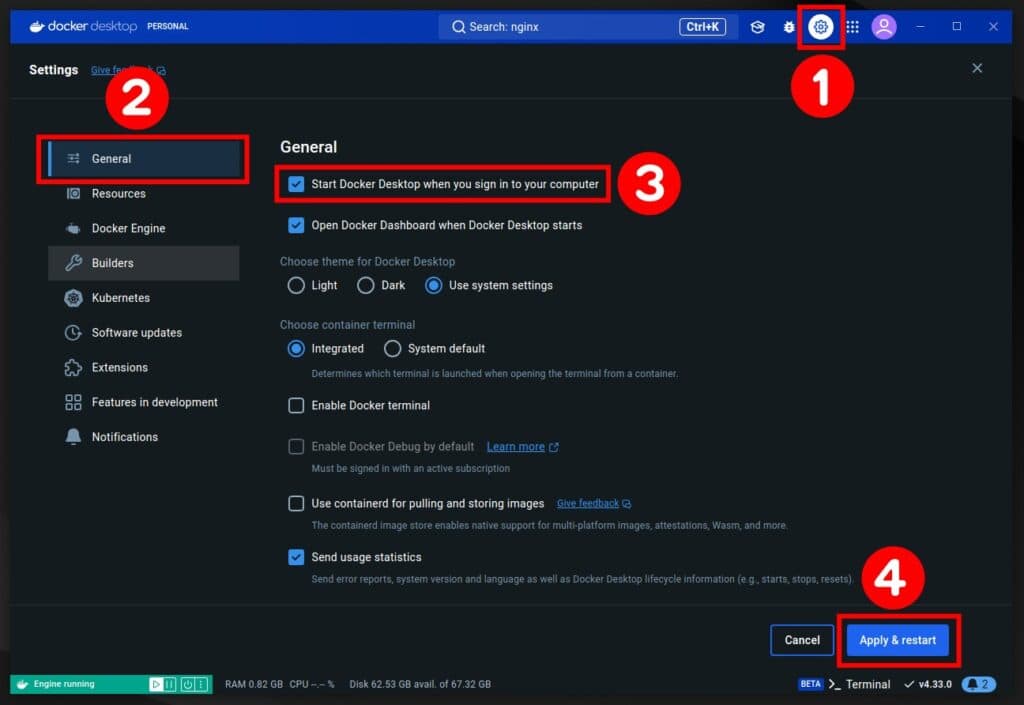The height and width of the screenshot is (705, 1024).
Task: Open the Learning Center graduation cap icon
Action: pos(758,27)
